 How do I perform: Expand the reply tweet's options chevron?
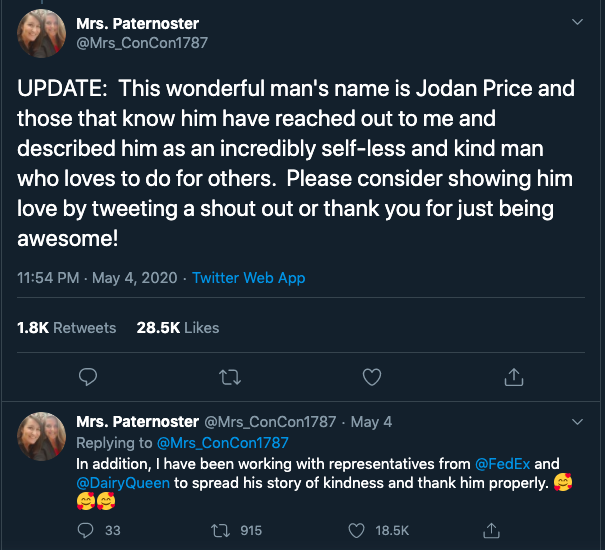coord(576,421)
